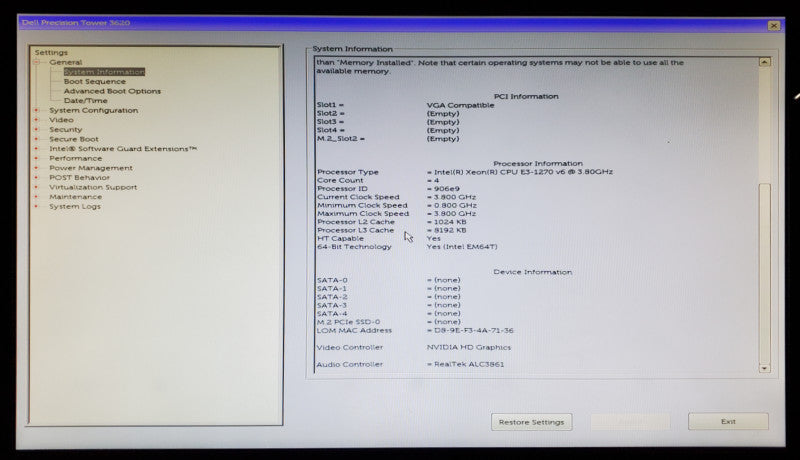Viewport: 800px width, 460px height.
Task: Expand the Secure Boot node
Action: point(36,139)
